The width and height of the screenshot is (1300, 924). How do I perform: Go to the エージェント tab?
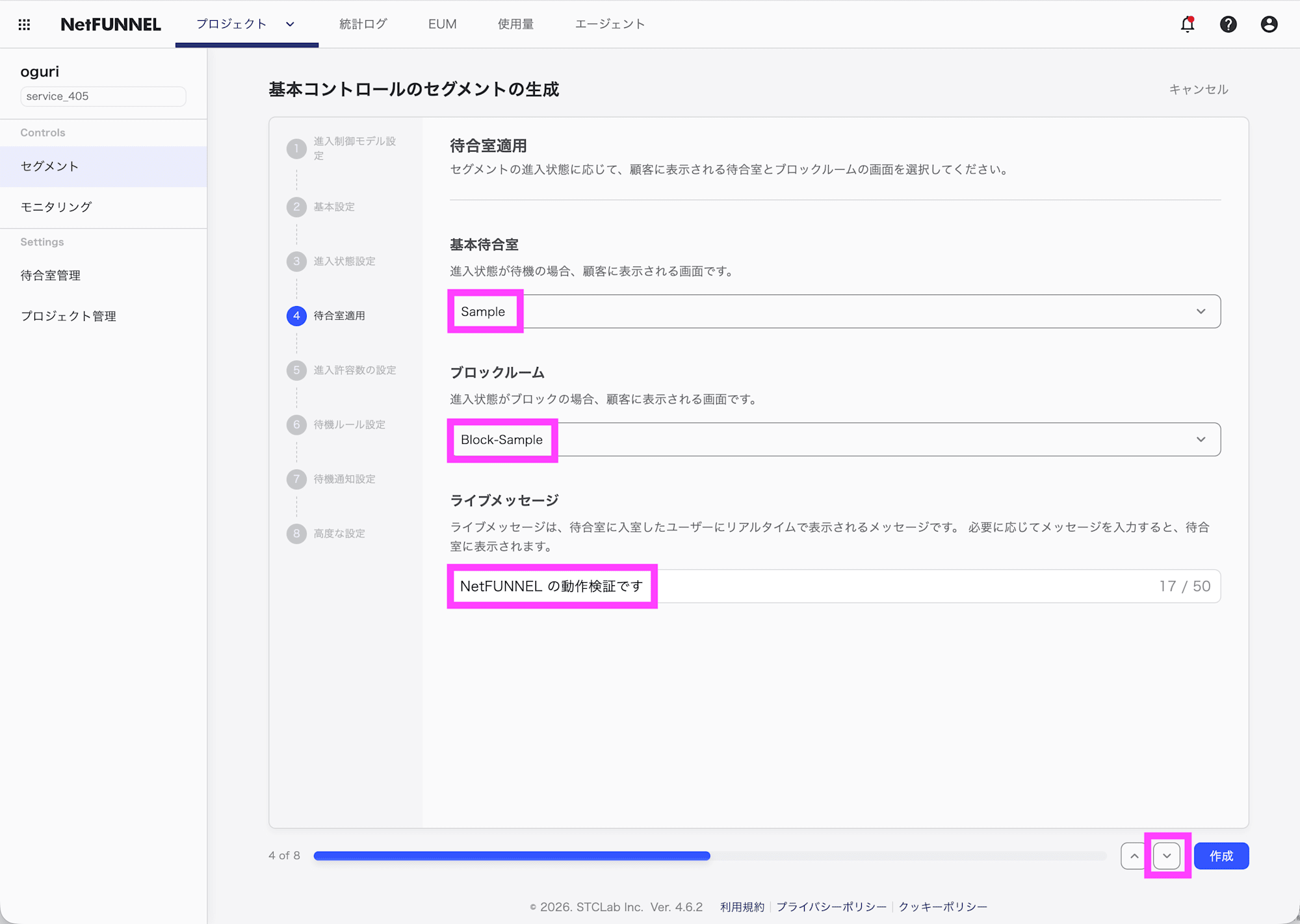coord(609,24)
